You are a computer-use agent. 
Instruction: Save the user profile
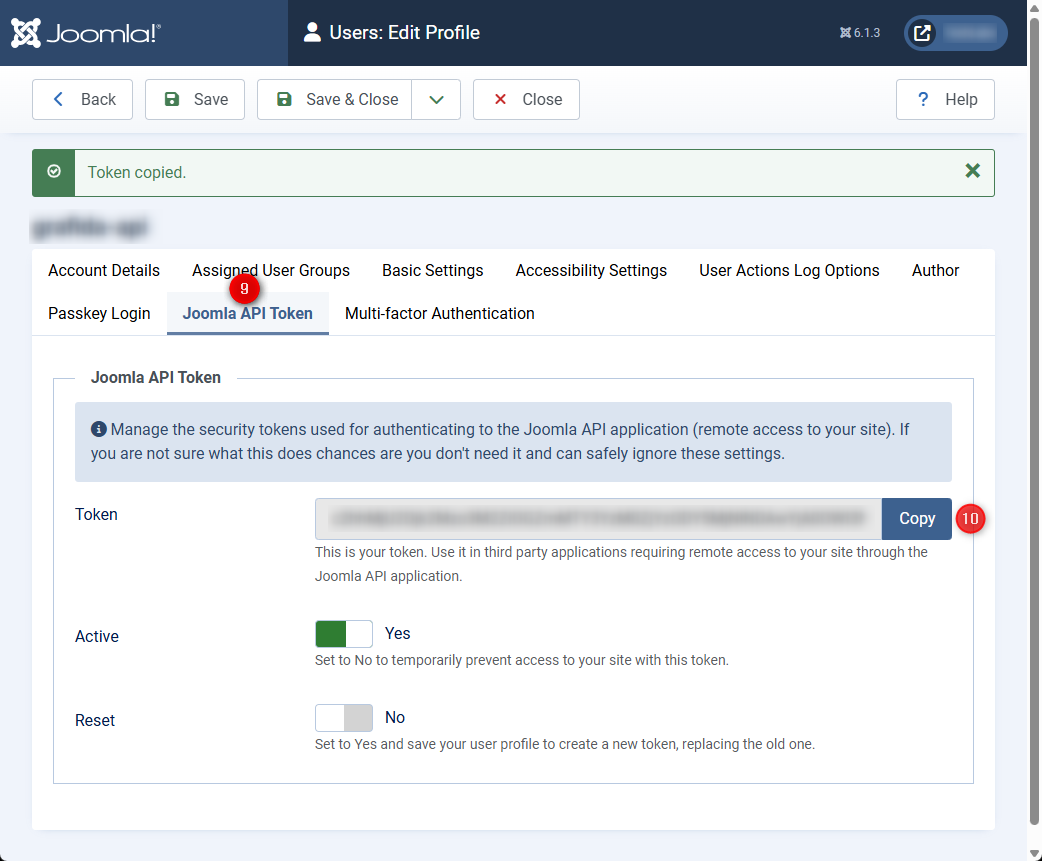click(x=195, y=100)
